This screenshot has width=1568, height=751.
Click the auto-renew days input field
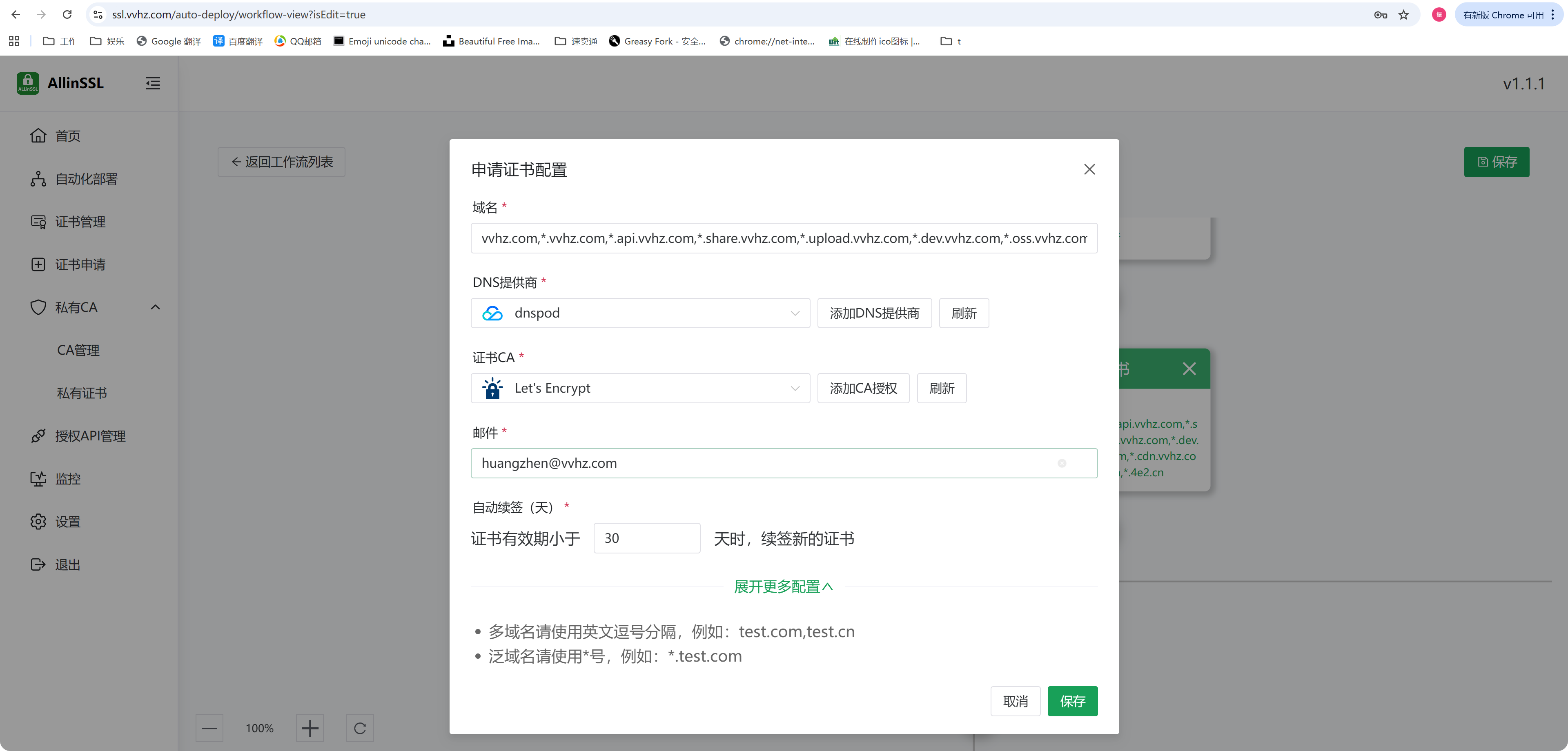[646, 538]
